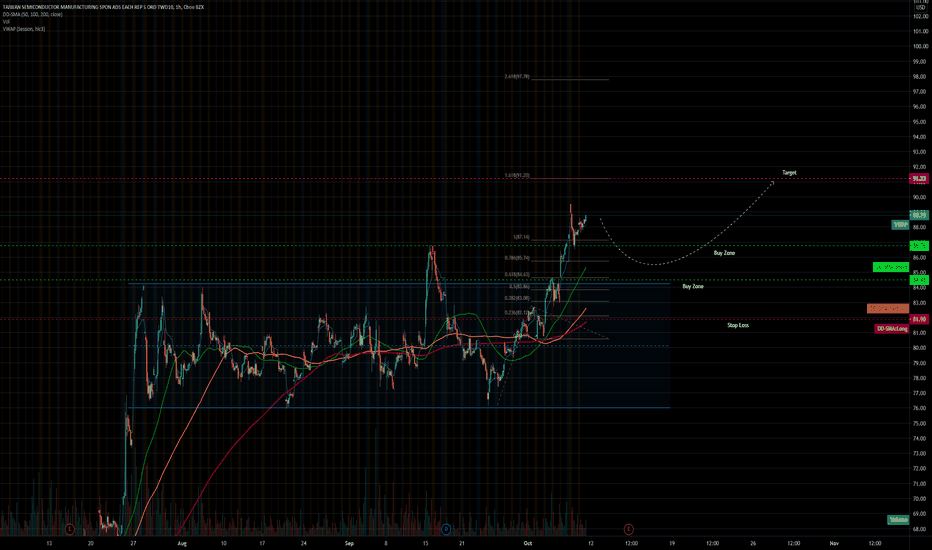Click the 100.00 value on the price axis

pos(921,46)
